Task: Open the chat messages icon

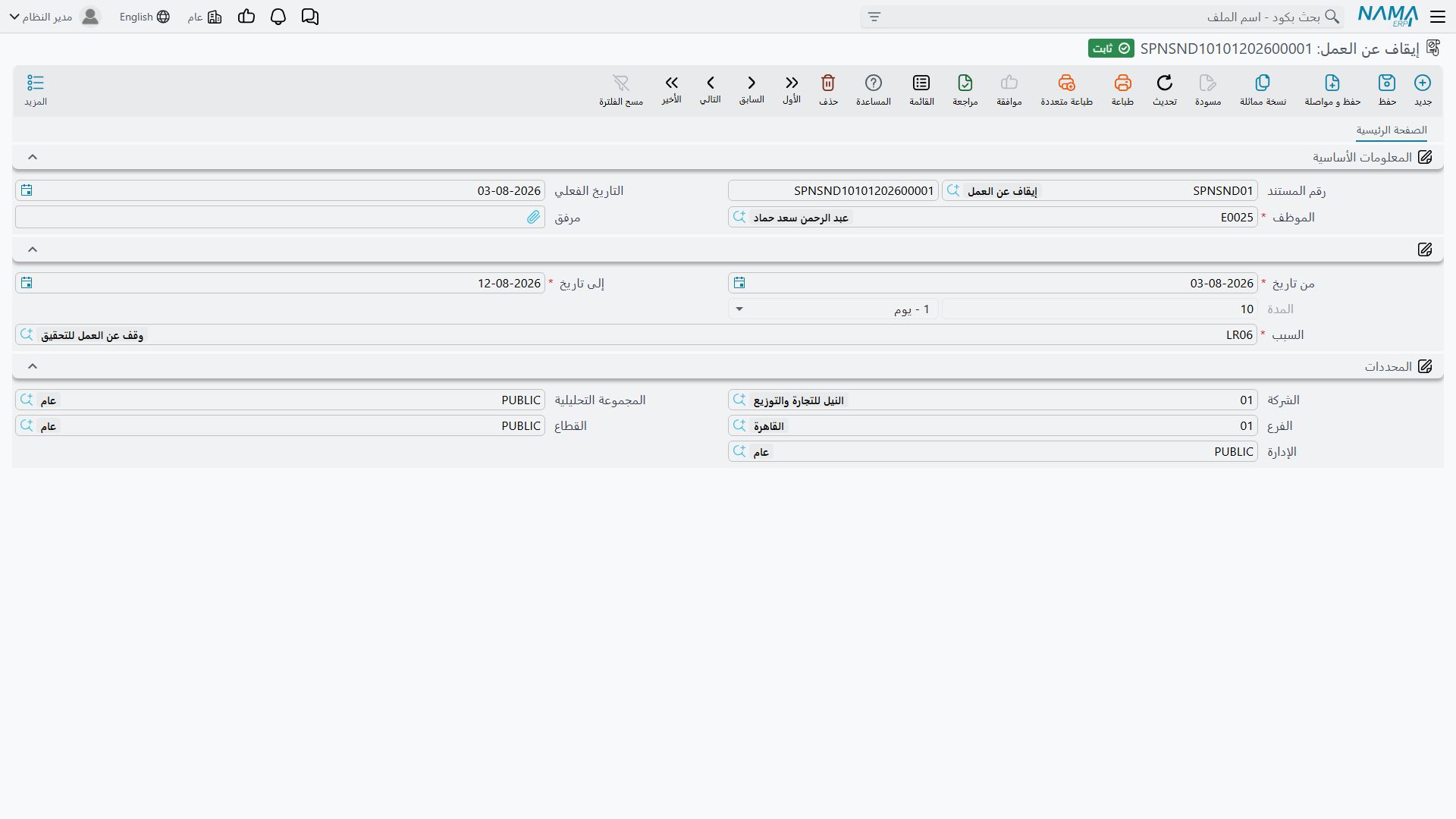Action: (x=310, y=17)
